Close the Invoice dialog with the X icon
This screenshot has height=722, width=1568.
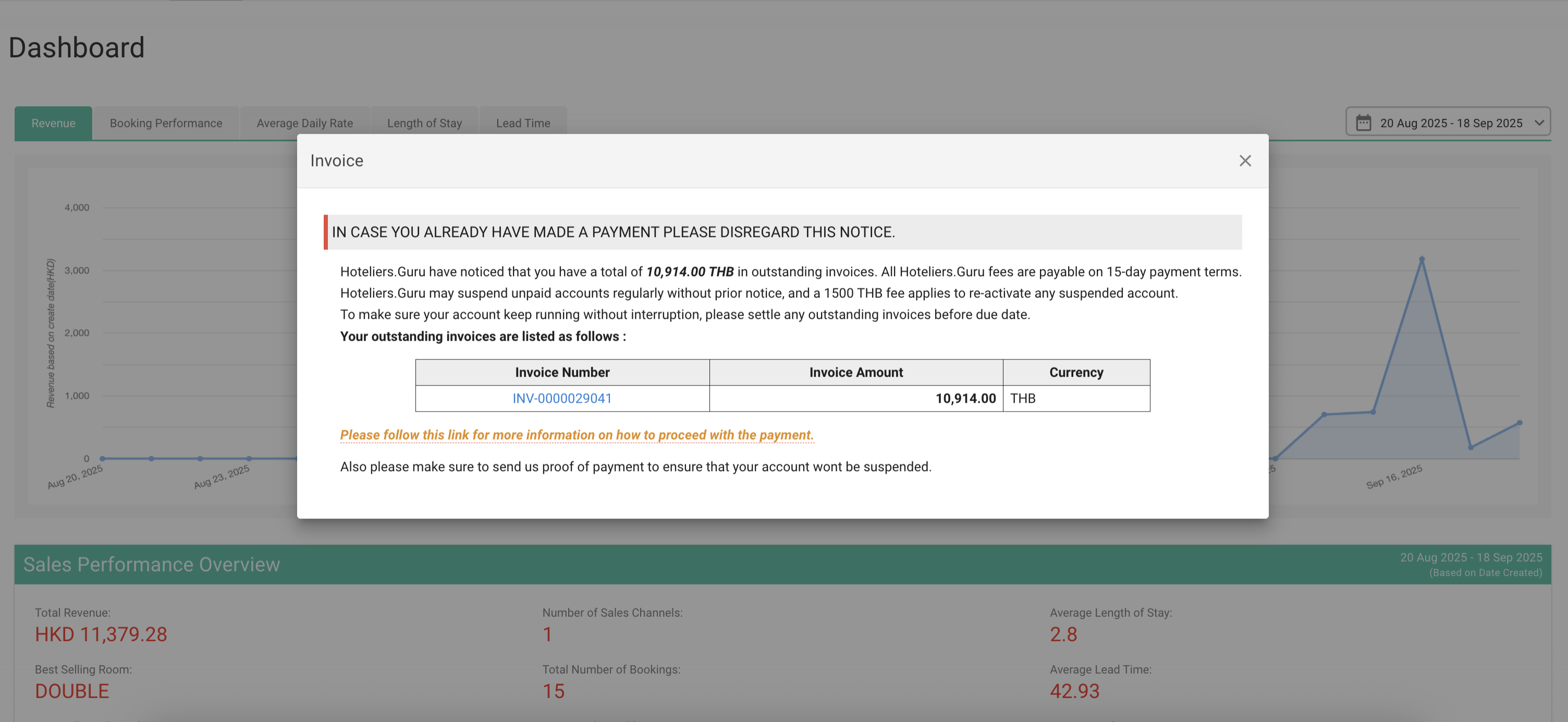[1245, 160]
